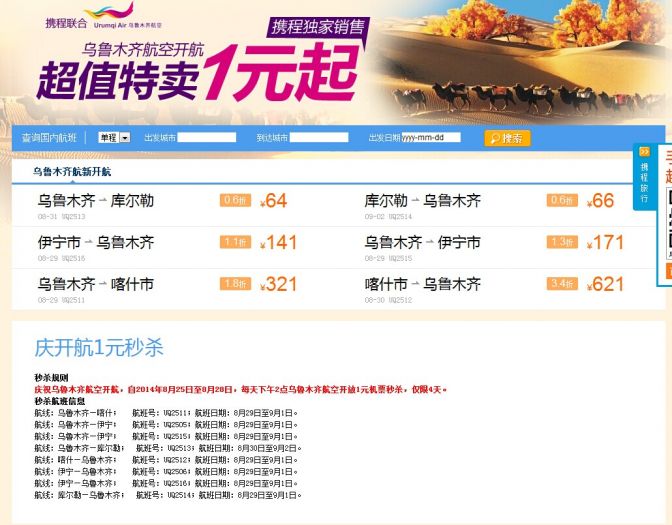
Task: Click the ¥621 price
Action: point(605,284)
